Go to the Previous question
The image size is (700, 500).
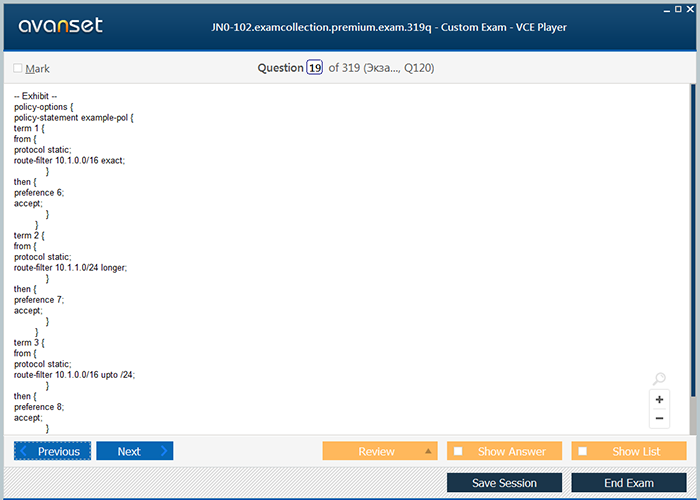[x=52, y=451]
